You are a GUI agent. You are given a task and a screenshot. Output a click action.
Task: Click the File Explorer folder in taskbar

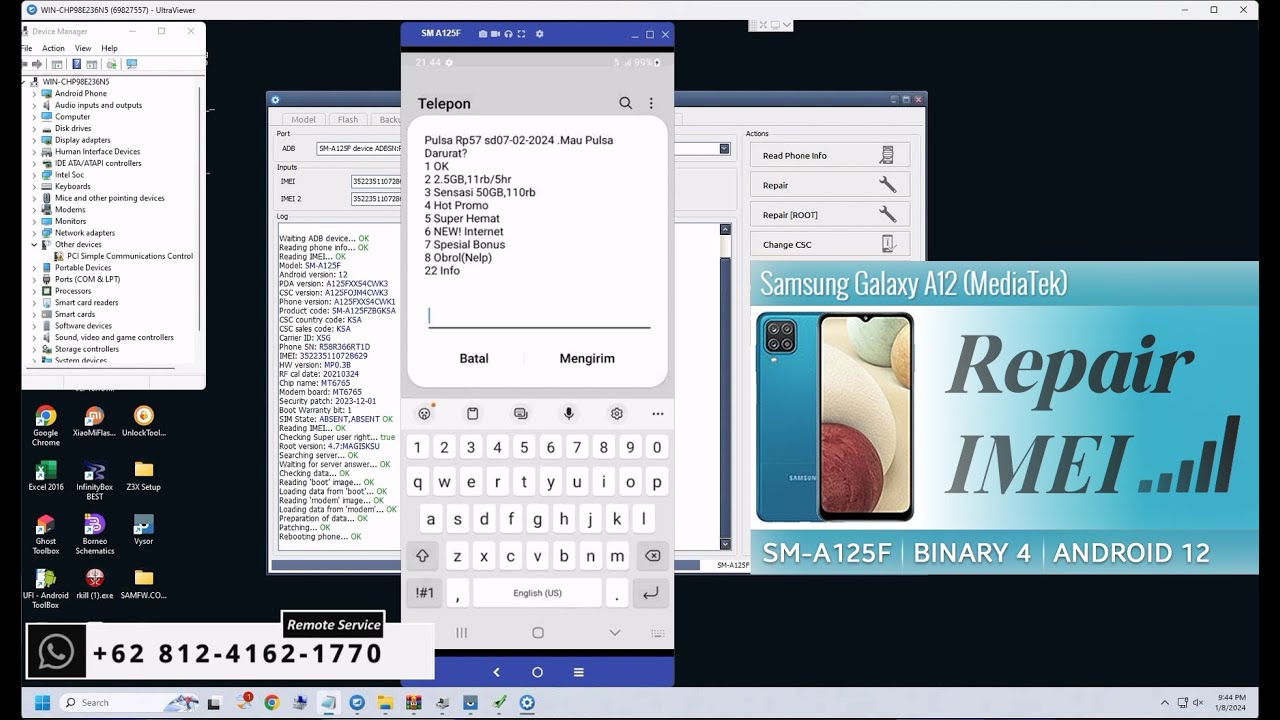(x=385, y=702)
